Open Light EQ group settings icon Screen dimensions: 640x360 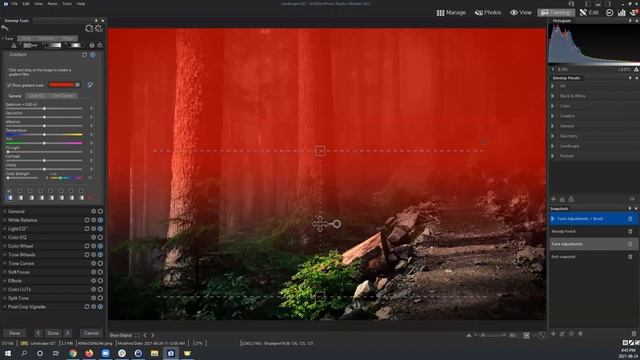(x=93, y=229)
